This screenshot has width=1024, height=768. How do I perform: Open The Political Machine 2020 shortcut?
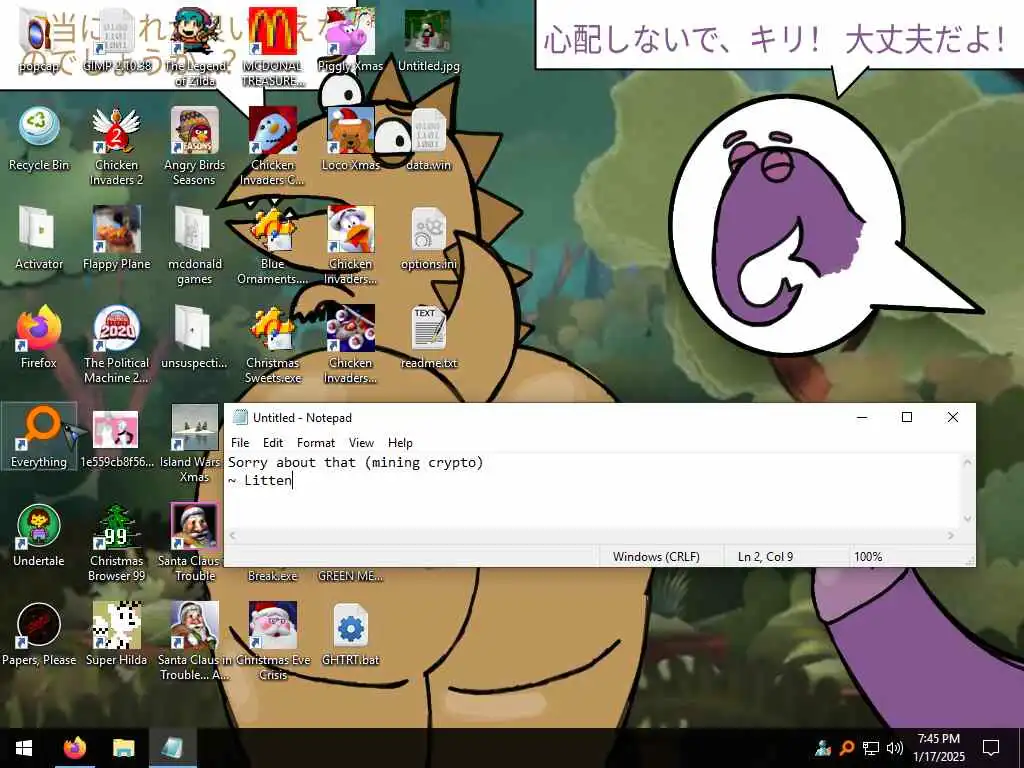(x=116, y=344)
